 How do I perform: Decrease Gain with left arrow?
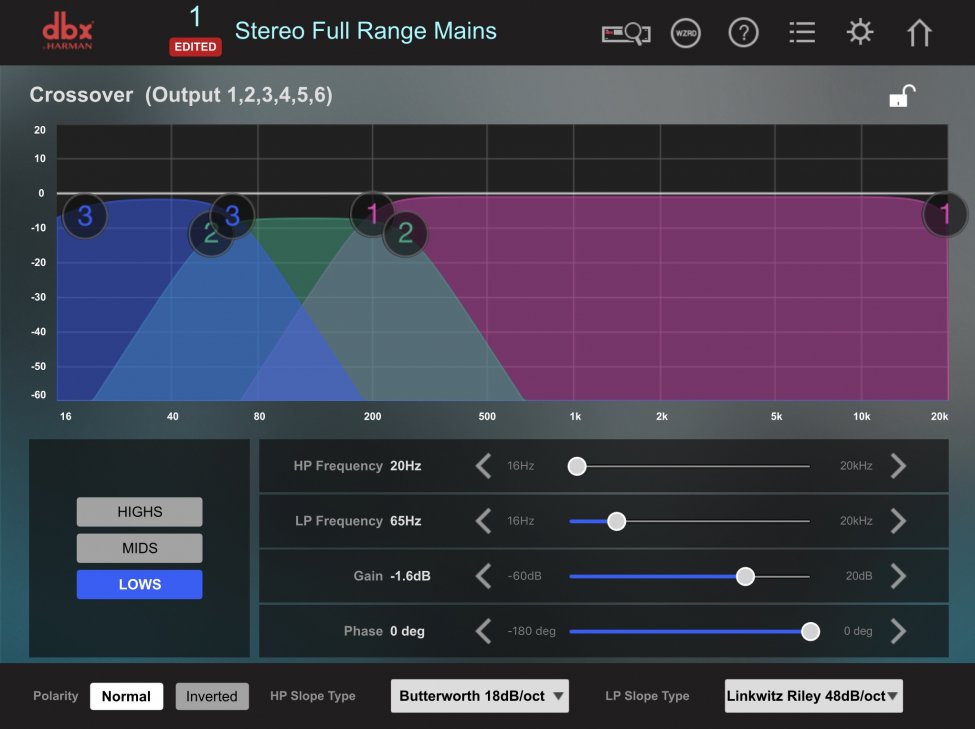coord(483,576)
